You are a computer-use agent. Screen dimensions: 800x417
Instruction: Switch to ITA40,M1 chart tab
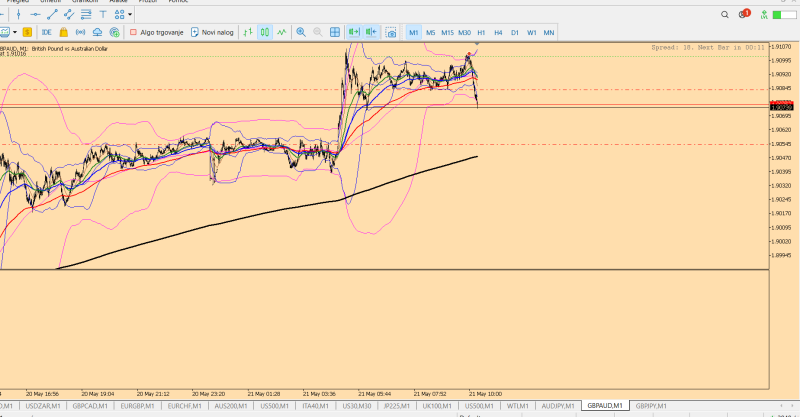(317, 406)
